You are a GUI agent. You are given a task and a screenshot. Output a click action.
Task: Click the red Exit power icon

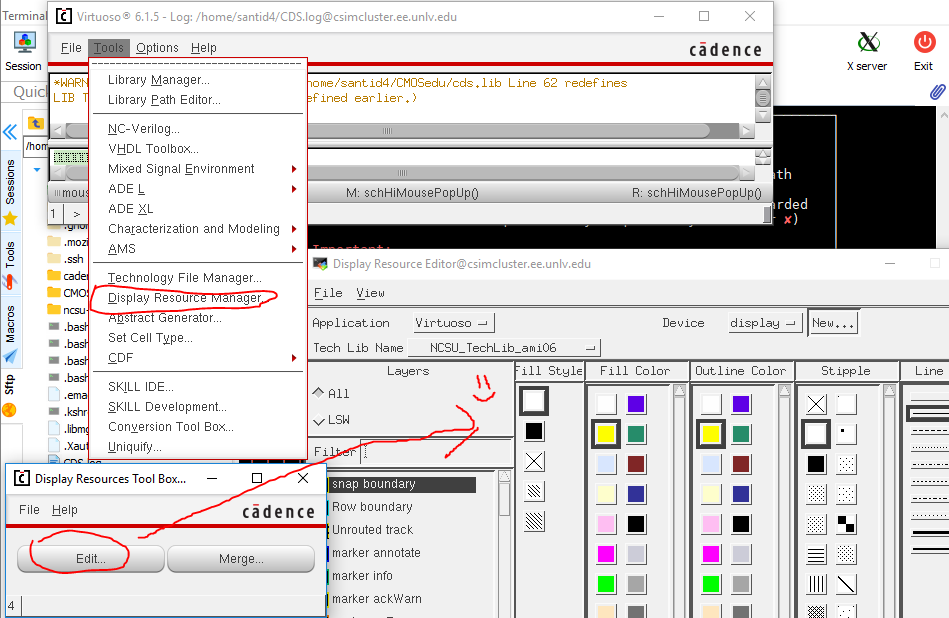pyautogui.click(x=924, y=42)
